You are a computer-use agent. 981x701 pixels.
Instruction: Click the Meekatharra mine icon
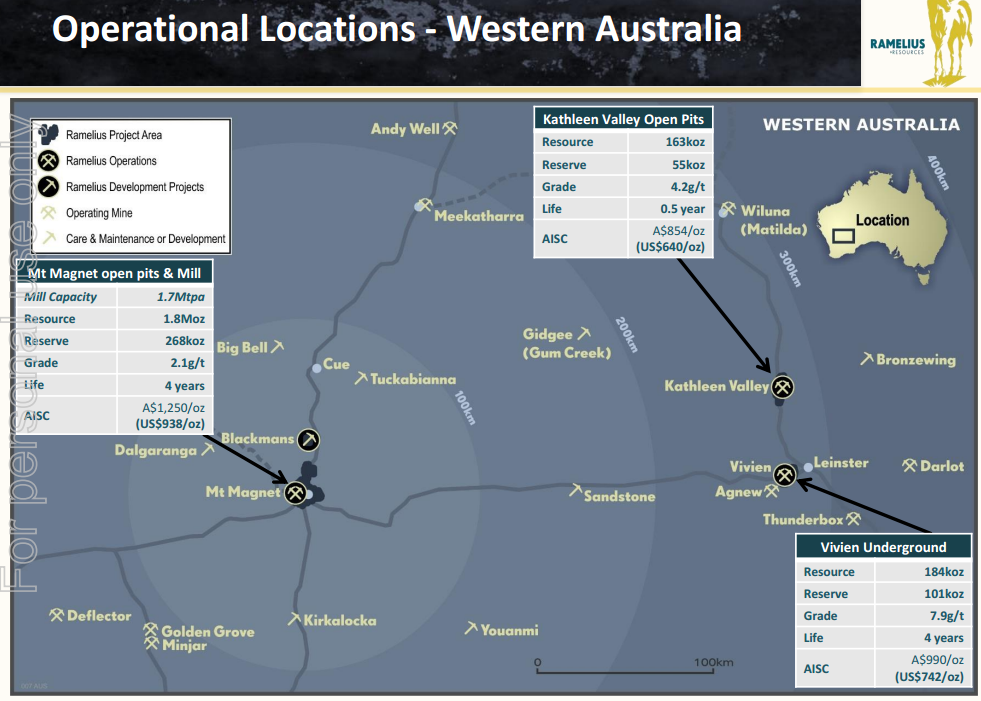[x=425, y=205]
